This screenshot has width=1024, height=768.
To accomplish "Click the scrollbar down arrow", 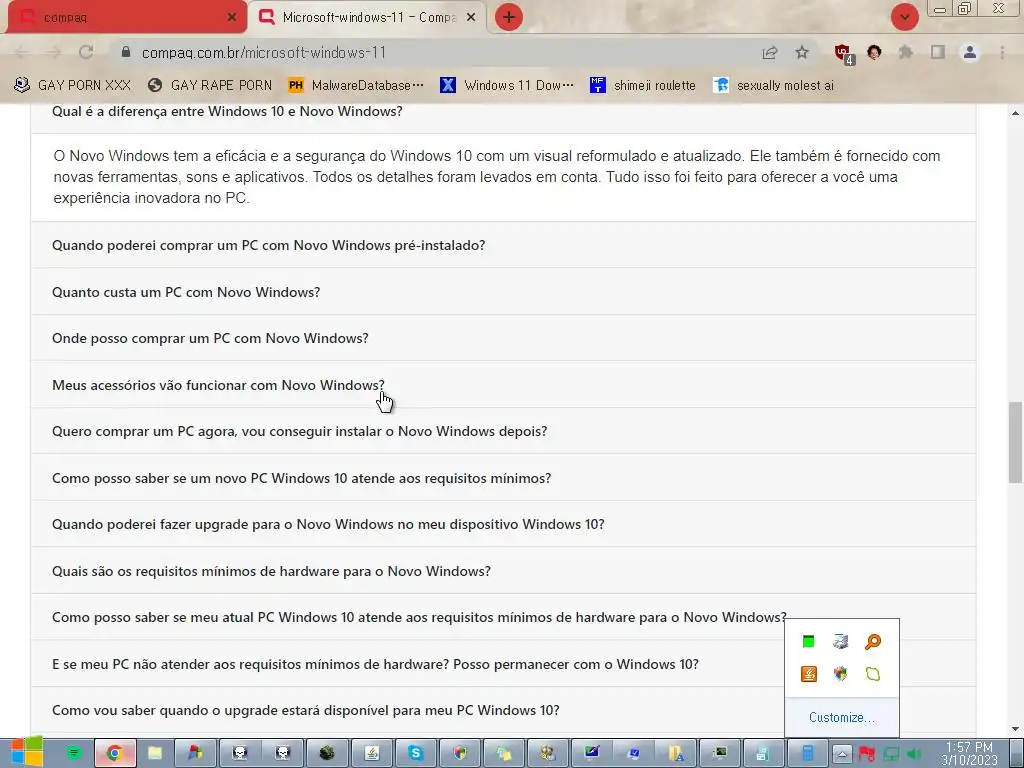I will tap(1015, 729).
